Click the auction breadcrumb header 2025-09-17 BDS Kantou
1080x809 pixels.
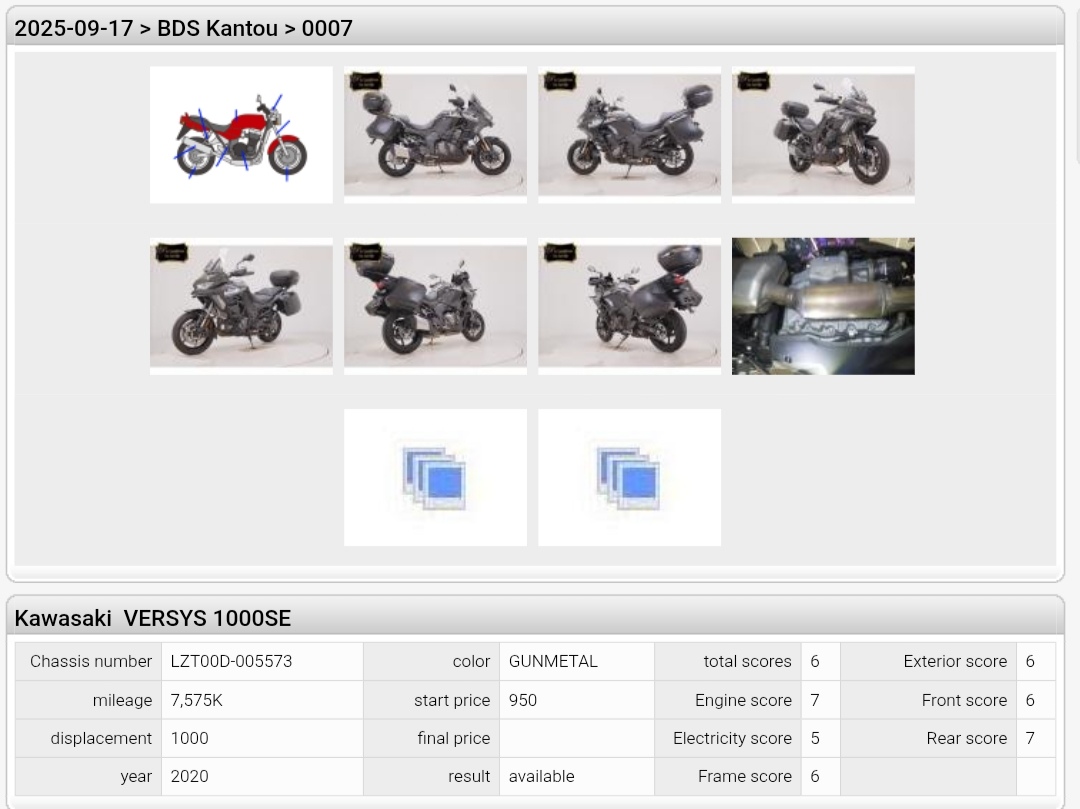tap(184, 28)
